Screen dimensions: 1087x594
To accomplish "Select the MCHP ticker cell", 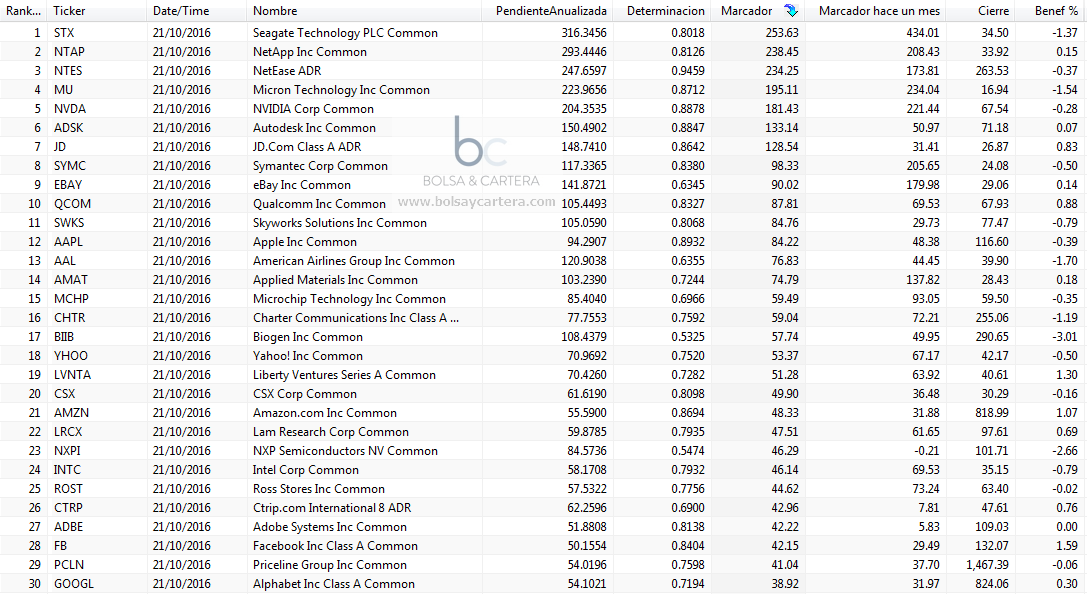I will pos(71,299).
